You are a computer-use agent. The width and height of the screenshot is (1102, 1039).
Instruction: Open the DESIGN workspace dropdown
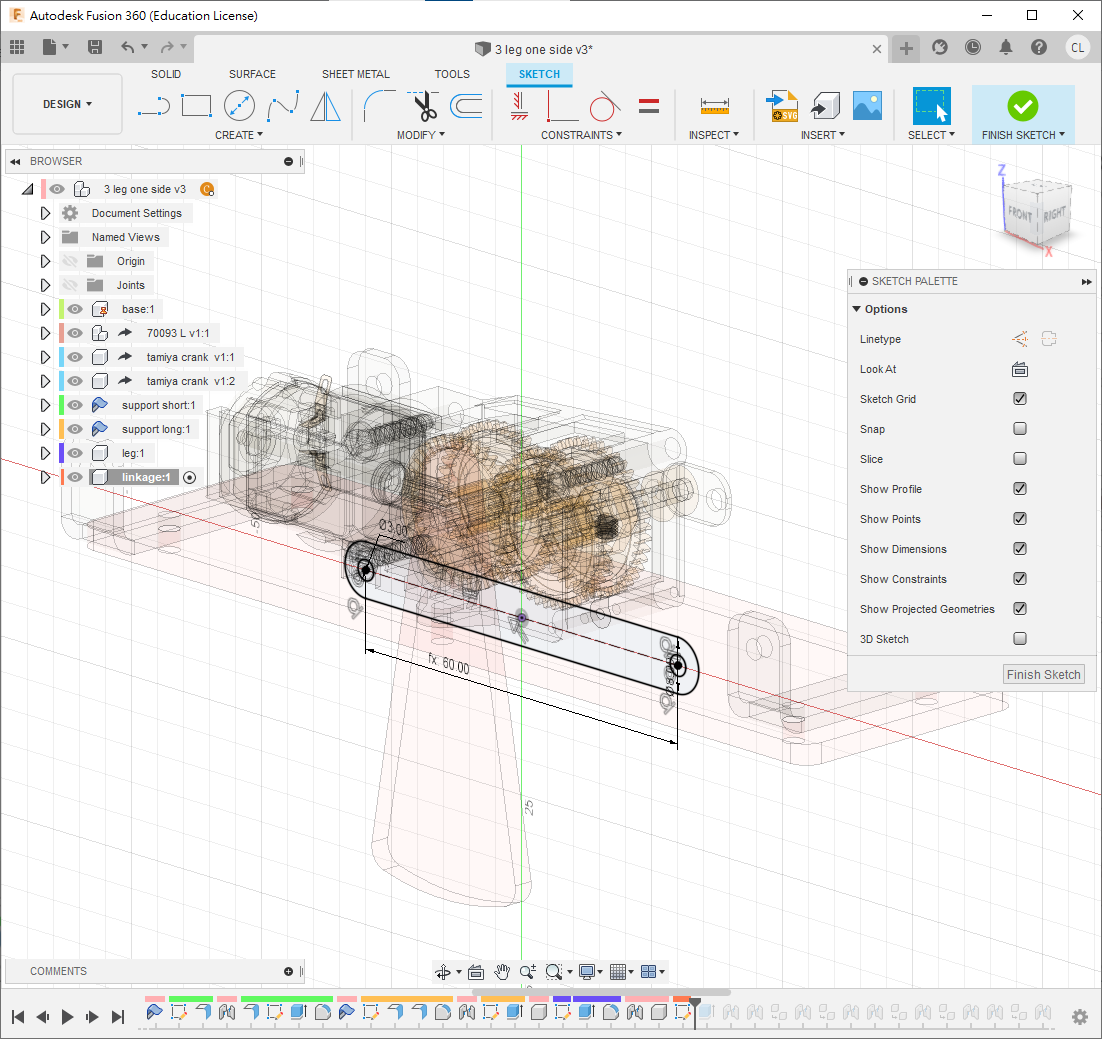pos(67,104)
